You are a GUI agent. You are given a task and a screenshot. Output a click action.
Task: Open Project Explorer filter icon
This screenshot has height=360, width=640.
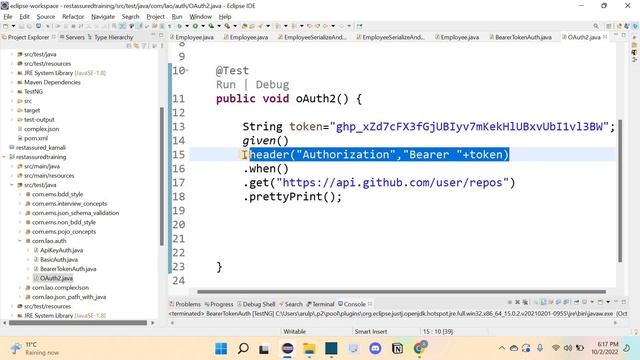144,46
